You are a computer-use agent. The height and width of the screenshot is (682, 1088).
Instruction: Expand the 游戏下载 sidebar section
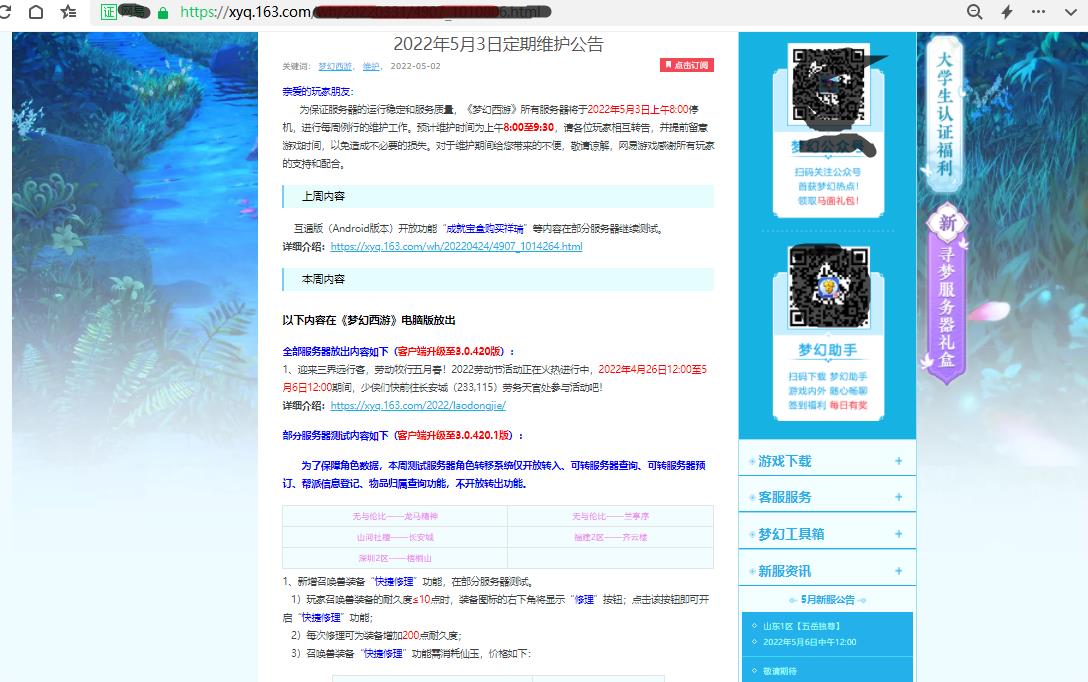click(827, 461)
